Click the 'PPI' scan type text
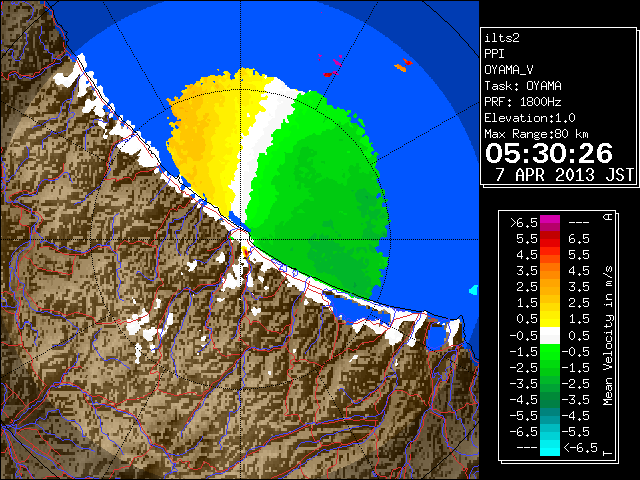640x480 pixels. coord(494,54)
